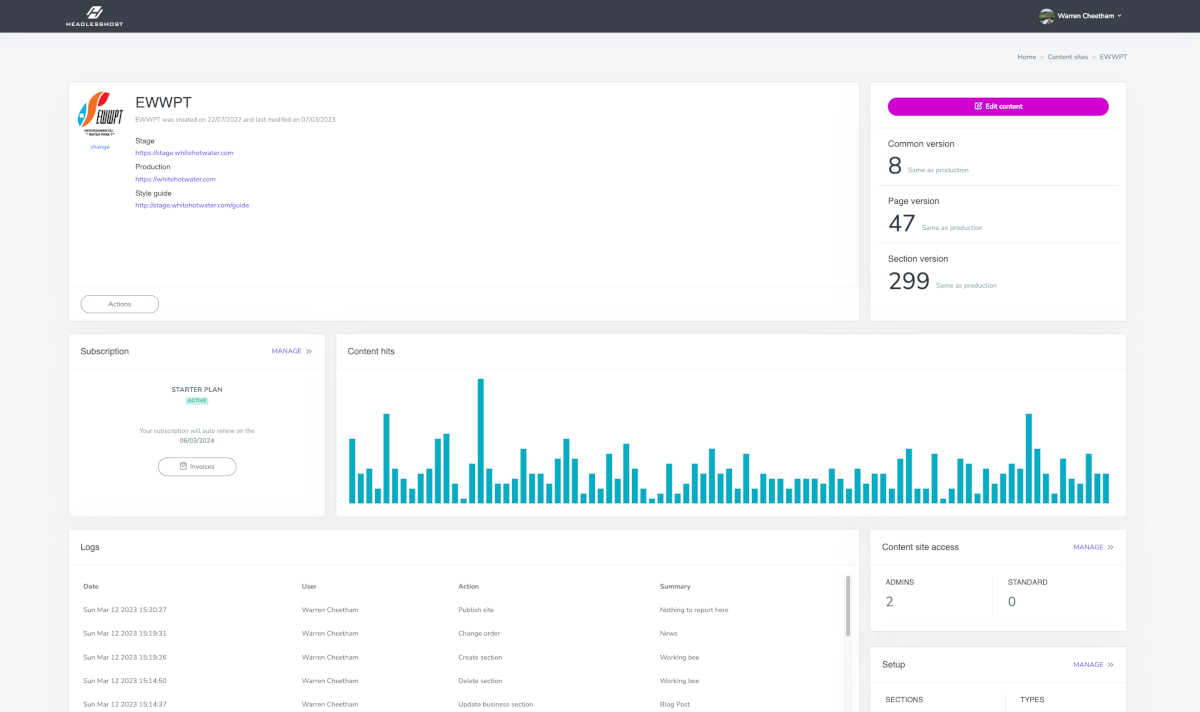Click the HeadlessHost logo in the top bar
This screenshot has height=712, width=1200.
pyautogui.click(x=94, y=16)
